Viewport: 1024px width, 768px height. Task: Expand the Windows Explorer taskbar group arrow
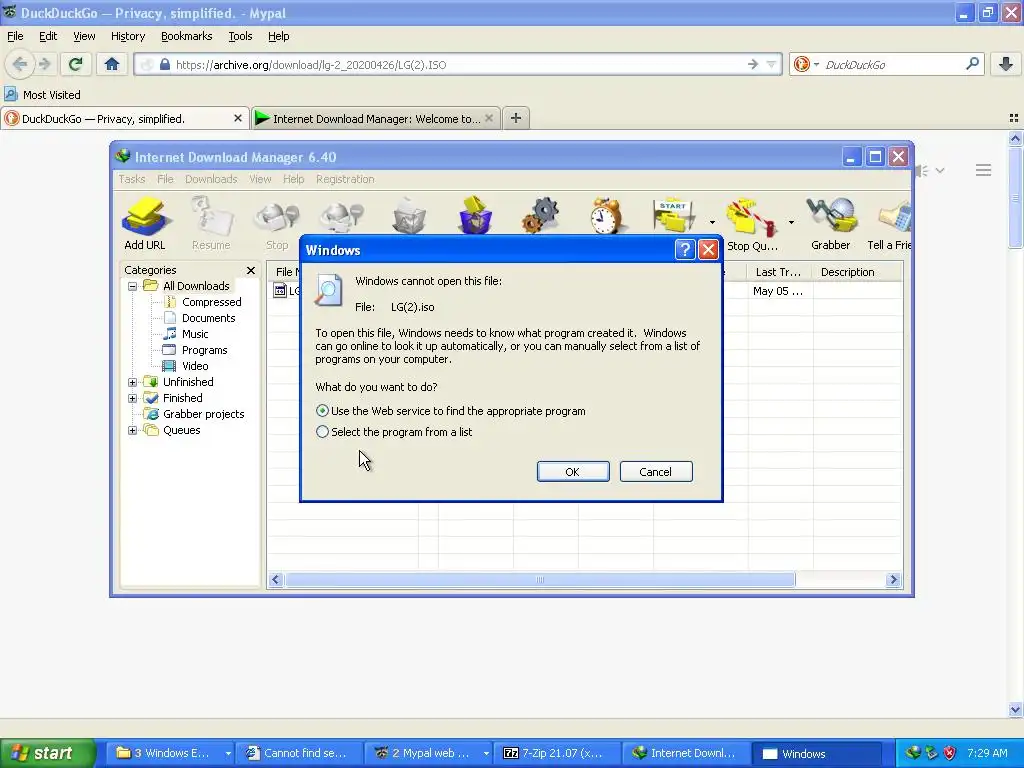228,754
